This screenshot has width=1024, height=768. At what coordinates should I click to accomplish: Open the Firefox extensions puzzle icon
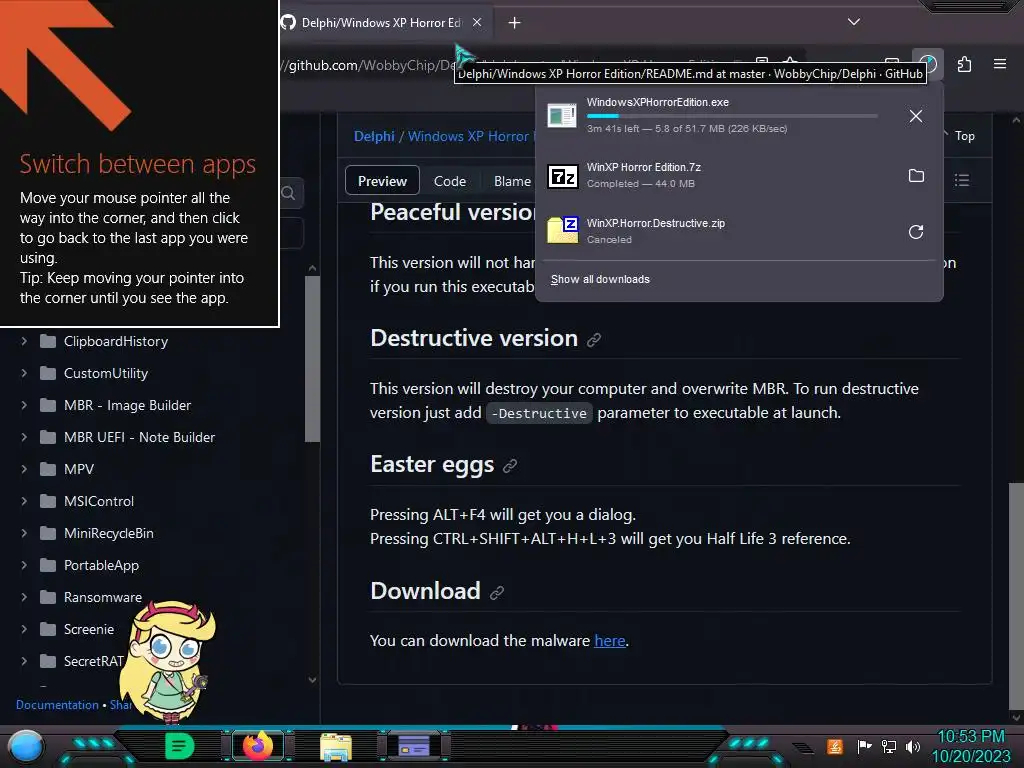(x=964, y=64)
